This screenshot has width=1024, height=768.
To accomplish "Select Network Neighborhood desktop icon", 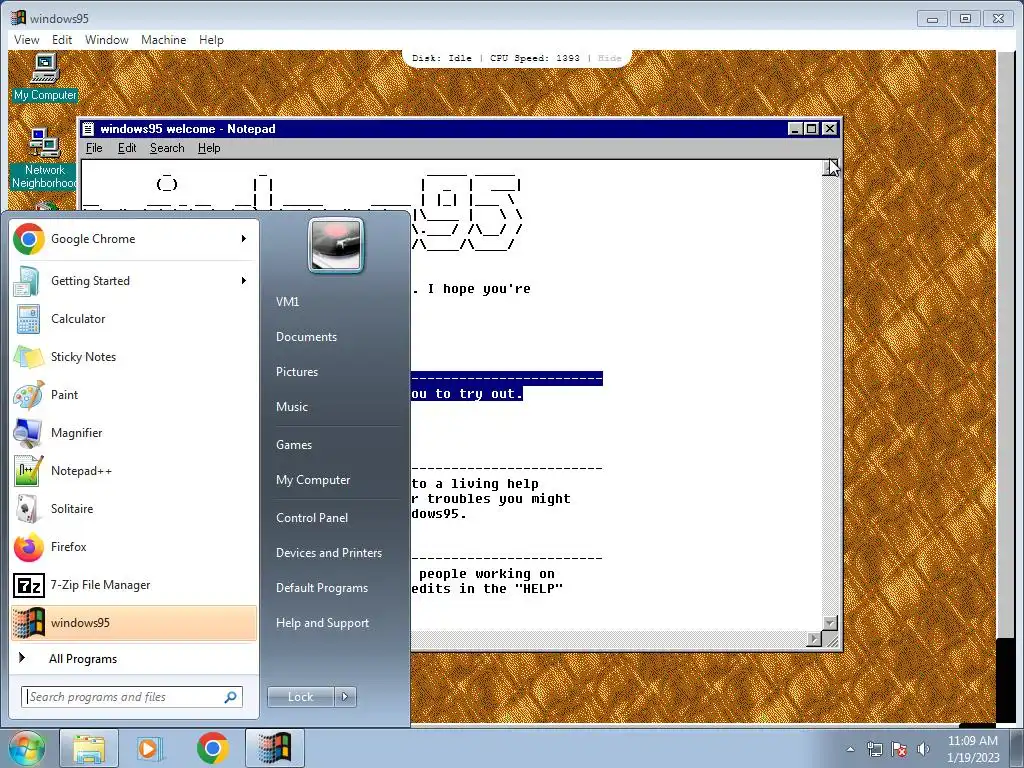I will (45, 159).
